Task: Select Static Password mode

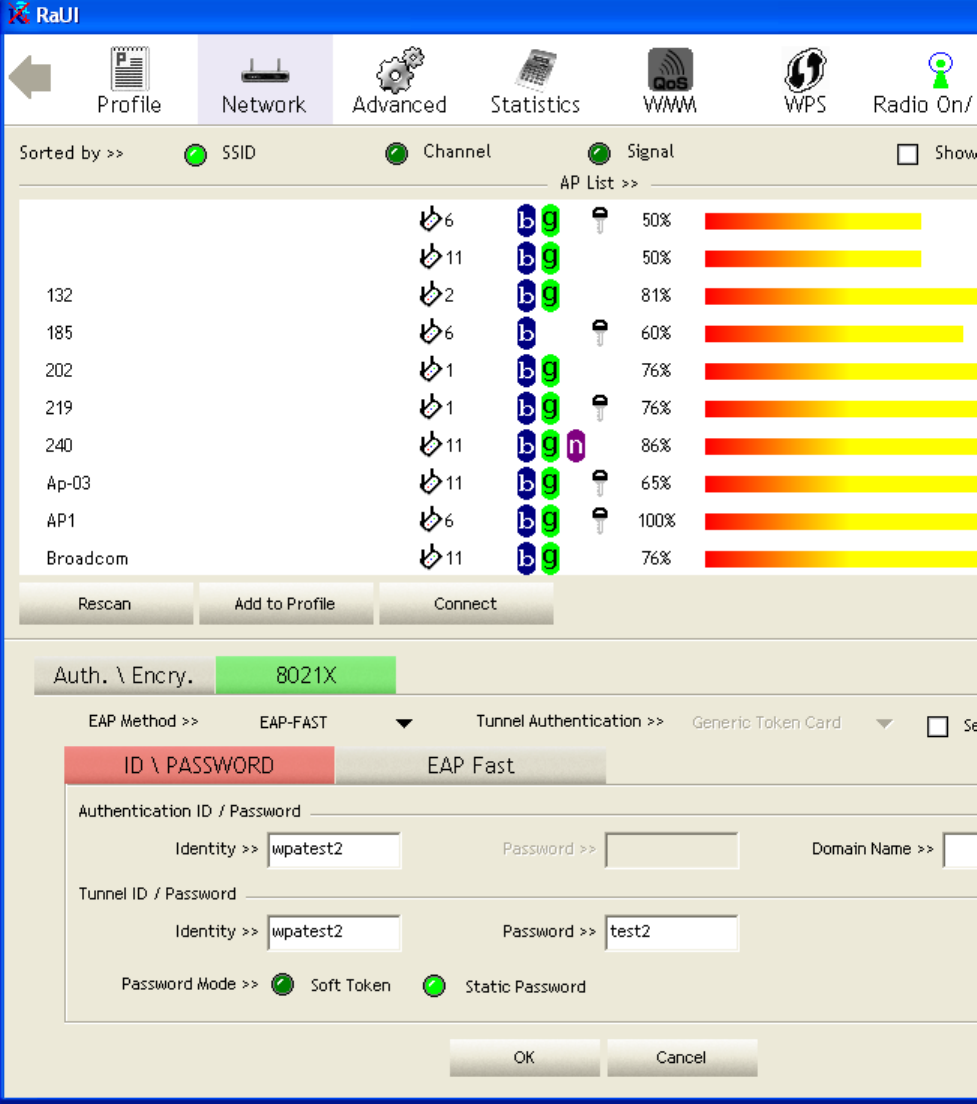Action: [434, 986]
